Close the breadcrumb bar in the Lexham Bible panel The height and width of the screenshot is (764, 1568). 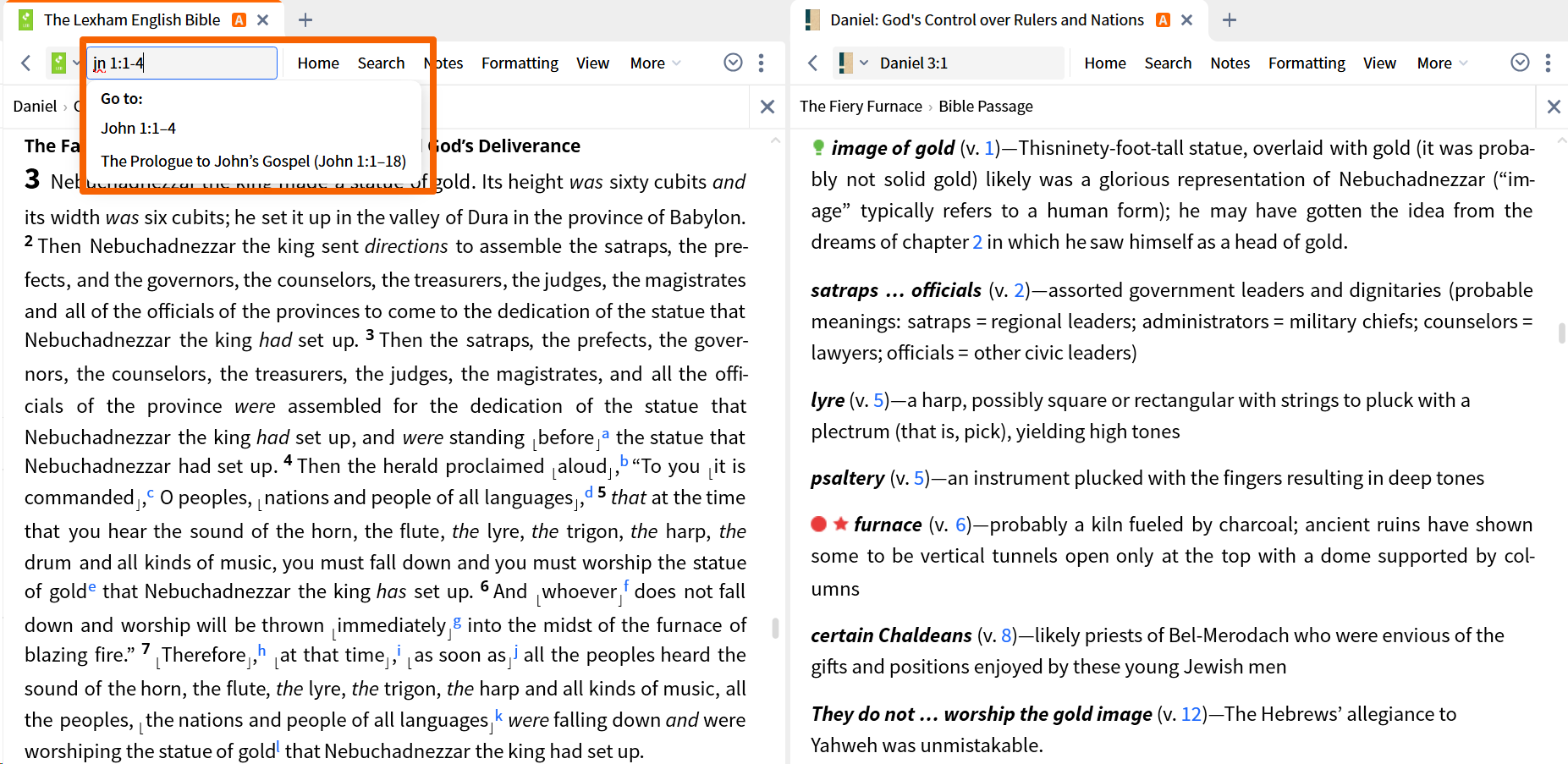767,107
